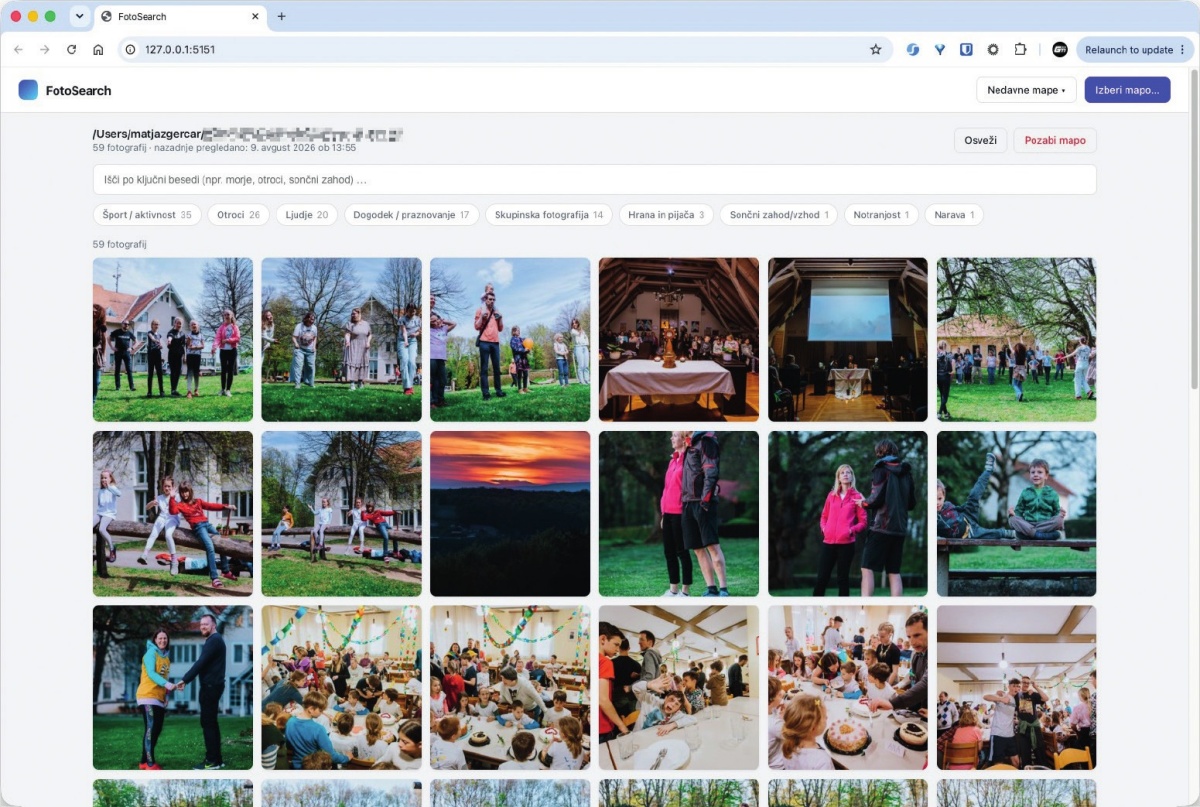The image size is (1200, 807).
Task: Click the folder path /Users/matjazgercar text
Action: 147,133
